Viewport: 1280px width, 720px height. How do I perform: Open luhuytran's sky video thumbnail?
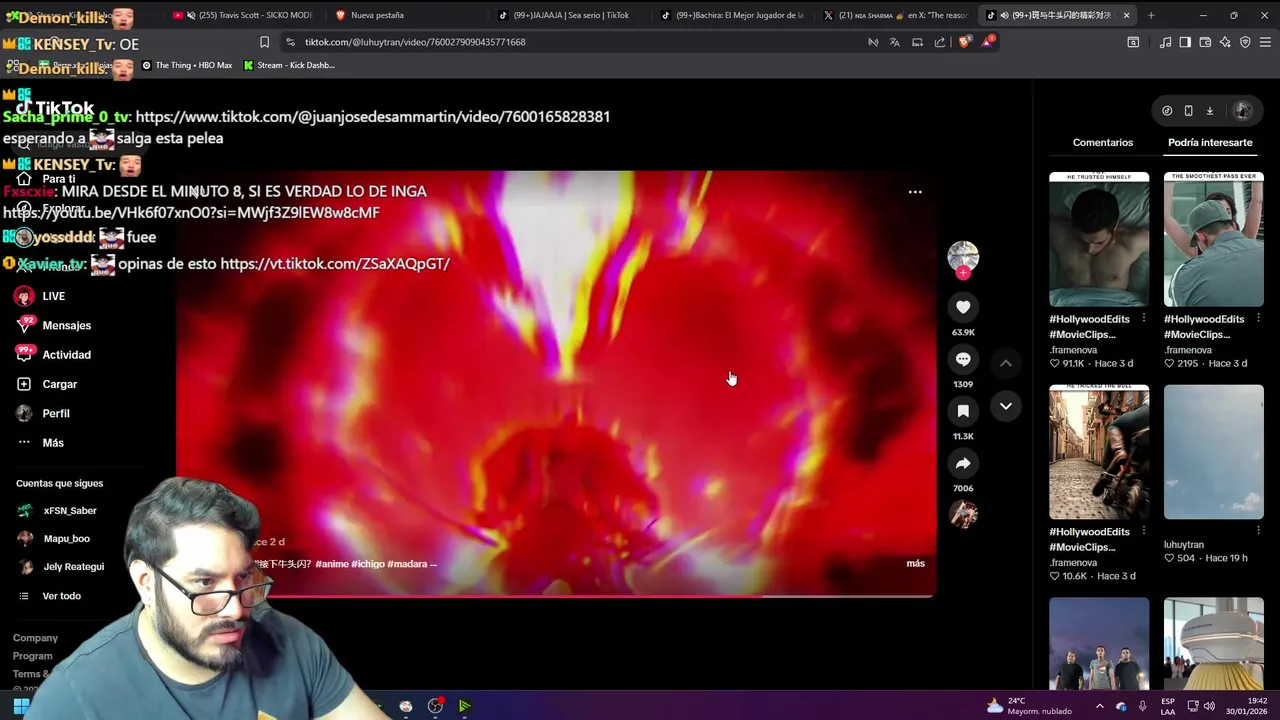[x=1214, y=452]
